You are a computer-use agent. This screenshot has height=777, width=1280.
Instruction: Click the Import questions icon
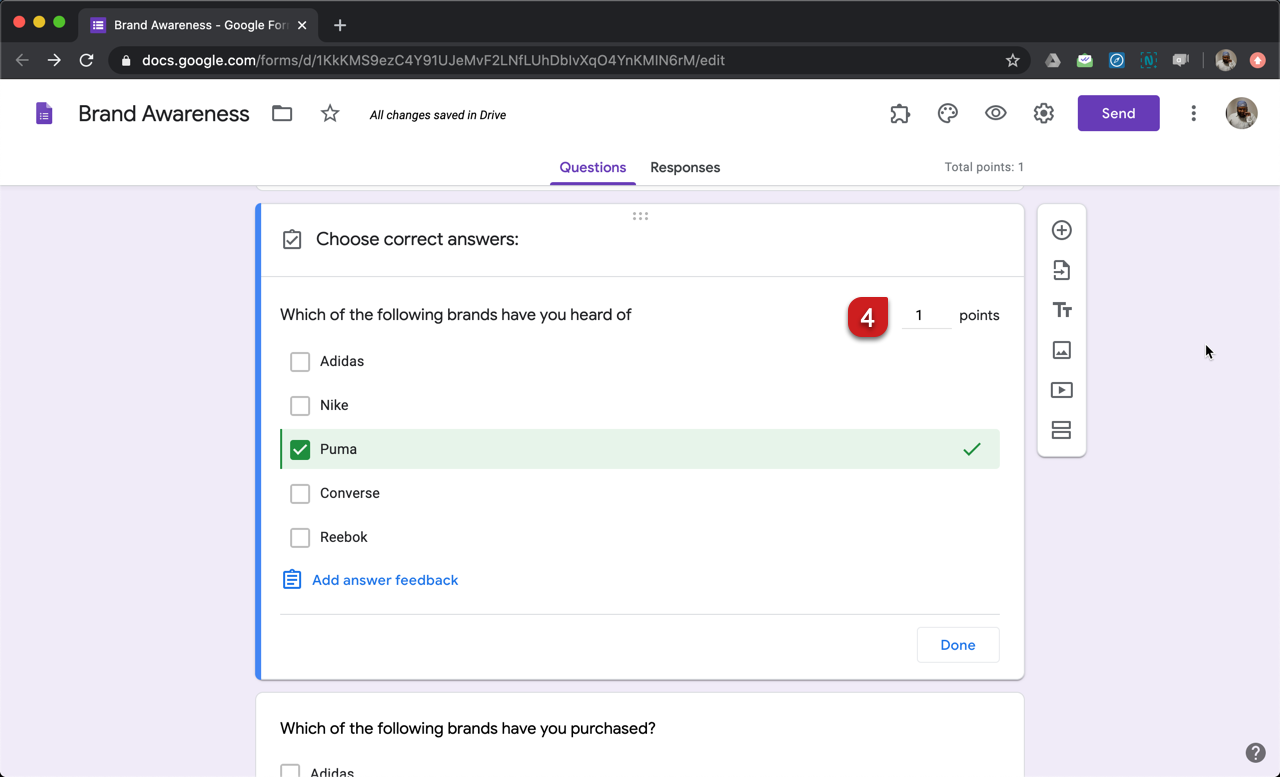pyautogui.click(x=1062, y=270)
